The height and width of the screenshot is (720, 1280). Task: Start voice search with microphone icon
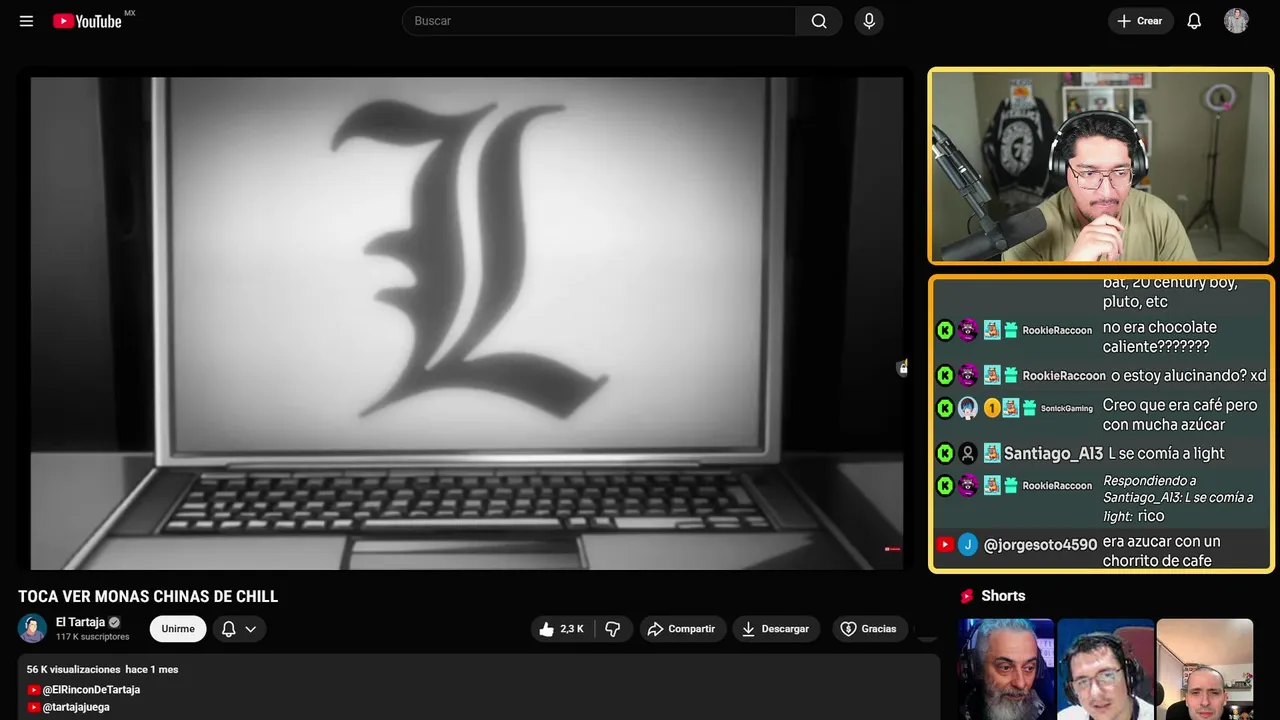pos(869,21)
